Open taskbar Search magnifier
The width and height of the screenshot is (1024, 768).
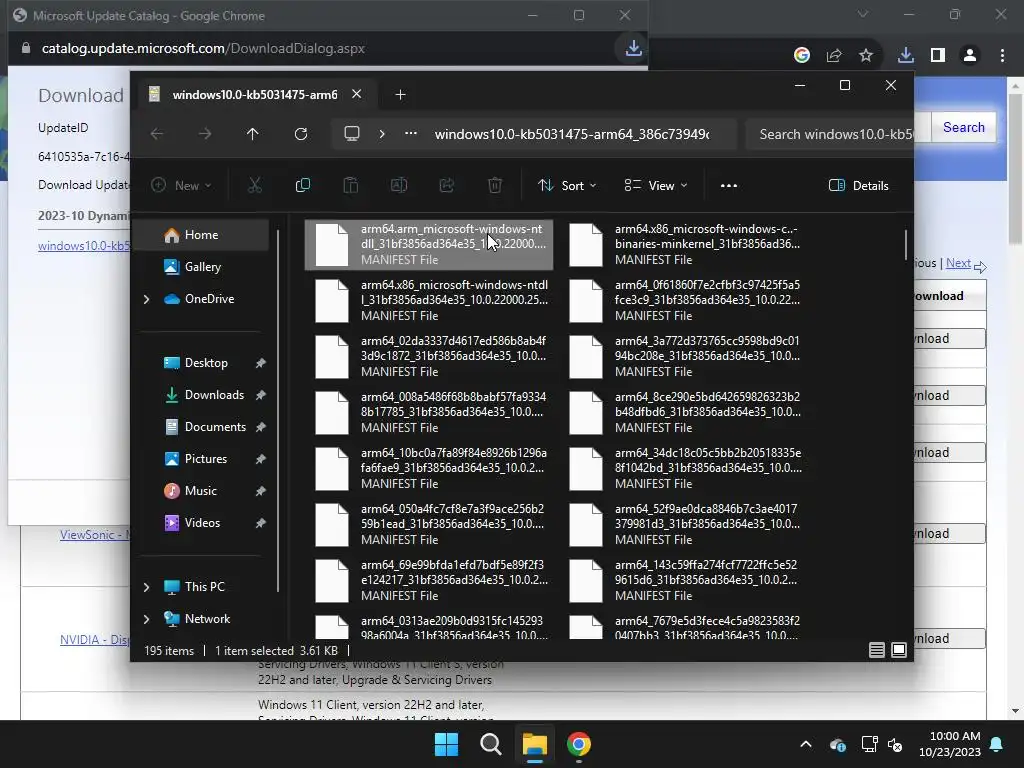click(490, 744)
